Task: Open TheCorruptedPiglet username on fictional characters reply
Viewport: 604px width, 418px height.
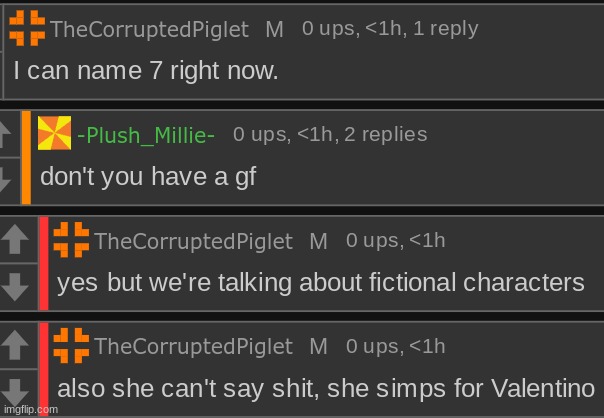Action: [193, 242]
